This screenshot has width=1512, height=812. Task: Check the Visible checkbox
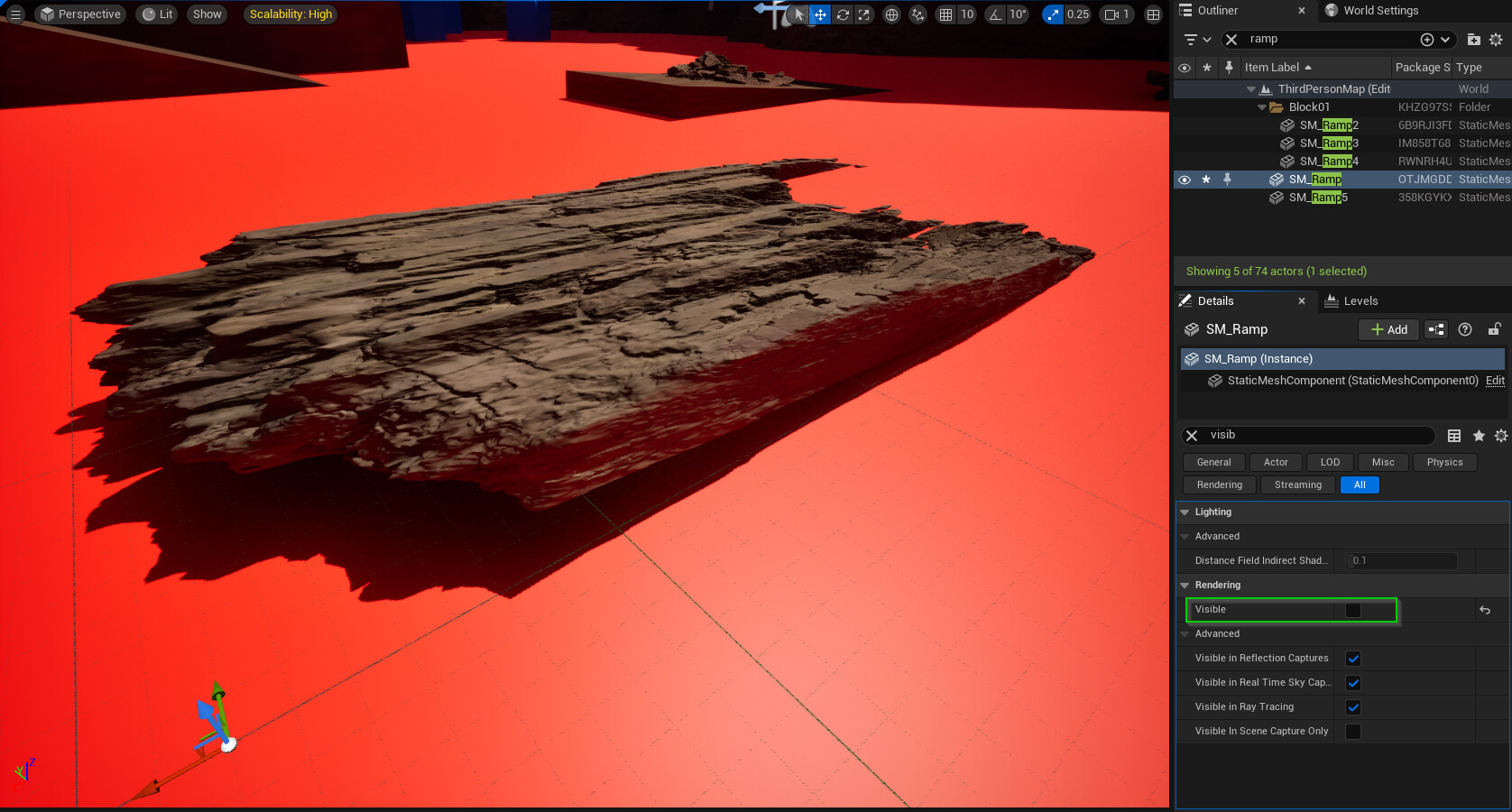pyautogui.click(x=1353, y=611)
